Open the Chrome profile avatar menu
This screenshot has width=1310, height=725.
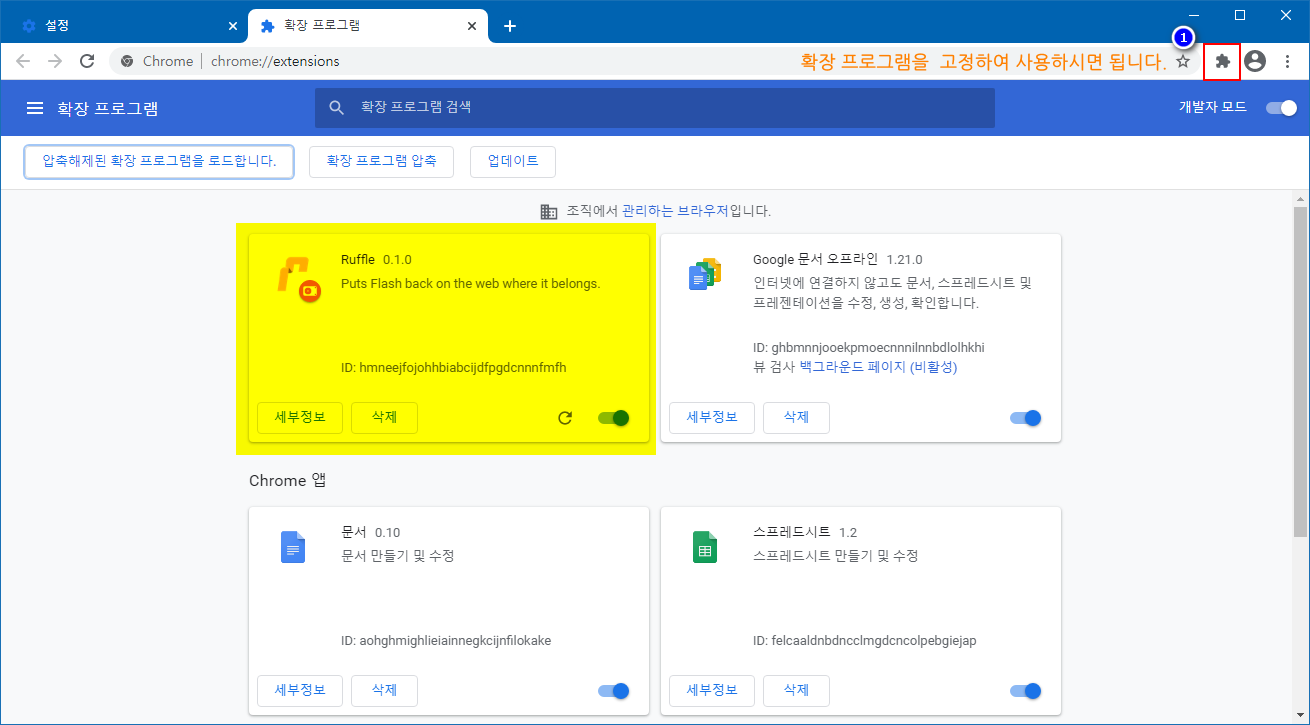pos(1255,61)
